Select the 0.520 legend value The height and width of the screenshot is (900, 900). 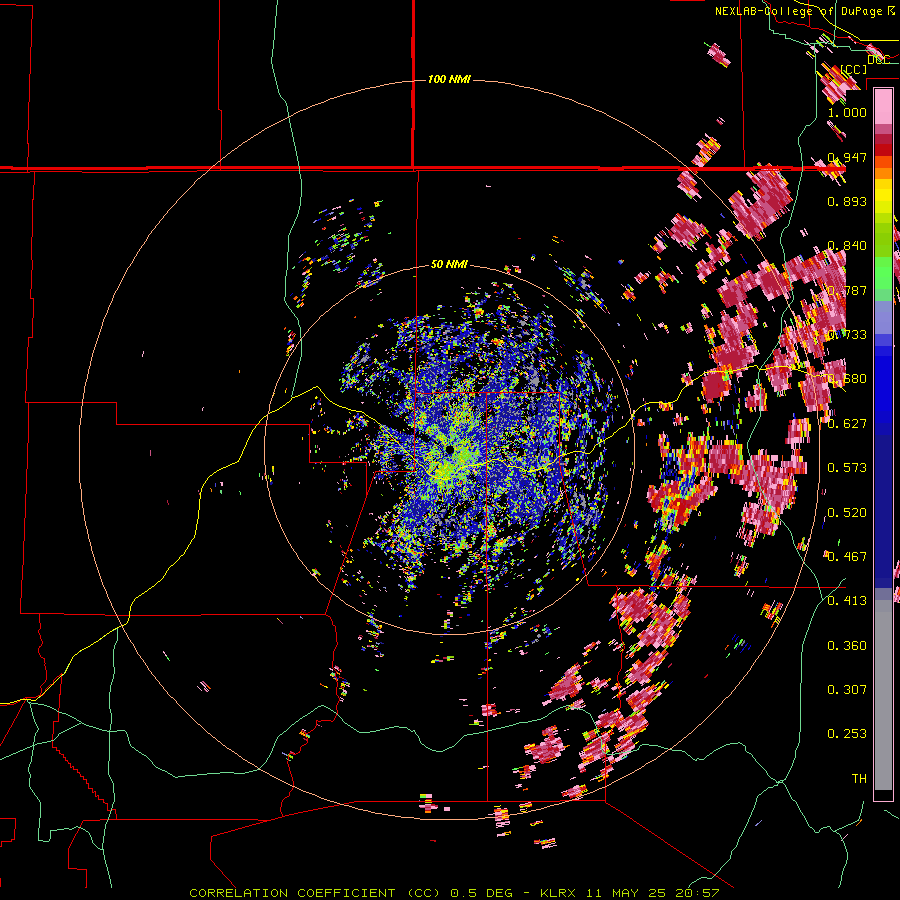point(847,512)
